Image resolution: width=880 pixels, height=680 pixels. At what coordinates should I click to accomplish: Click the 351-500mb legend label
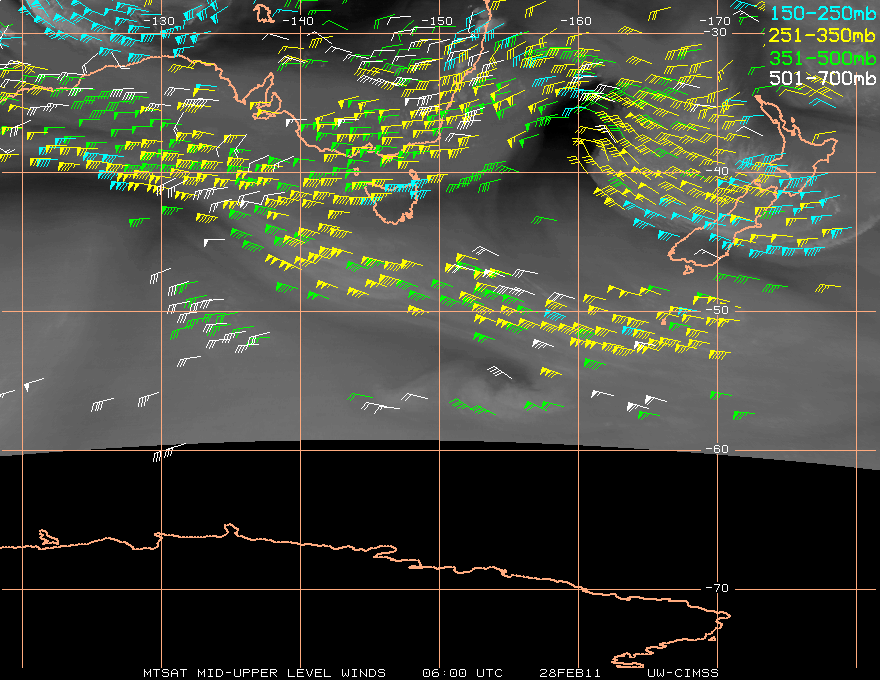822,58
